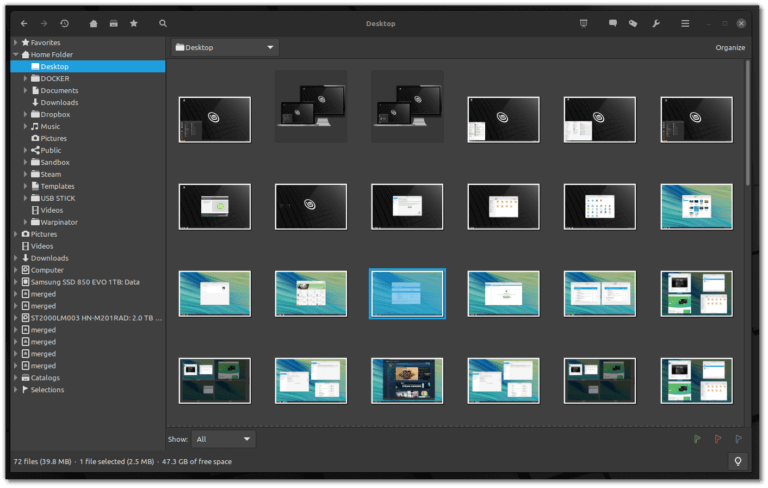Screen dimensions: 768x488
Task: Collapse the Home Folder tree node
Action: (x=16, y=54)
